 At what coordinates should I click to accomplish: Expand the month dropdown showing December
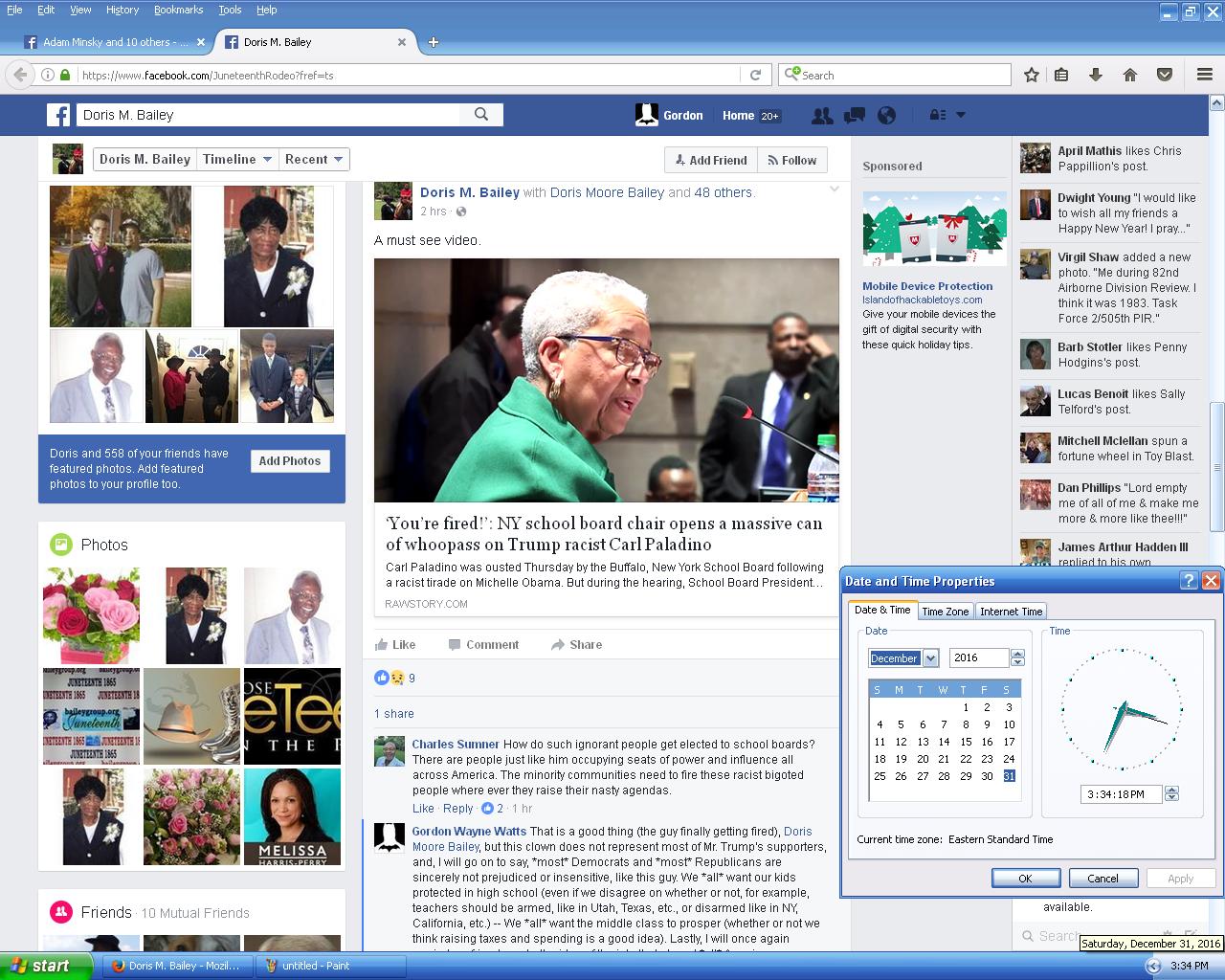[x=930, y=658]
